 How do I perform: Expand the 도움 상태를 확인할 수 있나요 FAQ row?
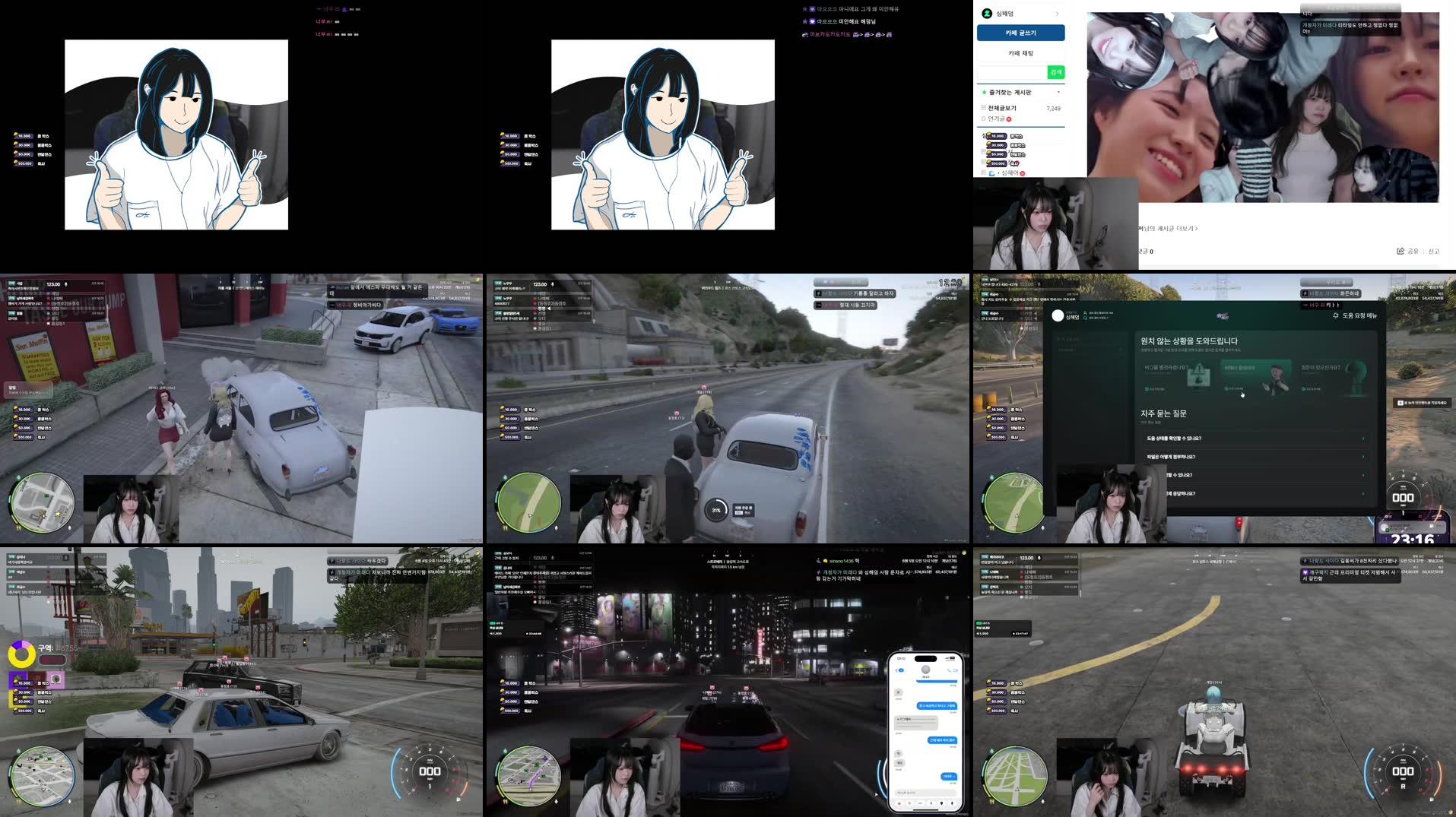(1255, 439)
